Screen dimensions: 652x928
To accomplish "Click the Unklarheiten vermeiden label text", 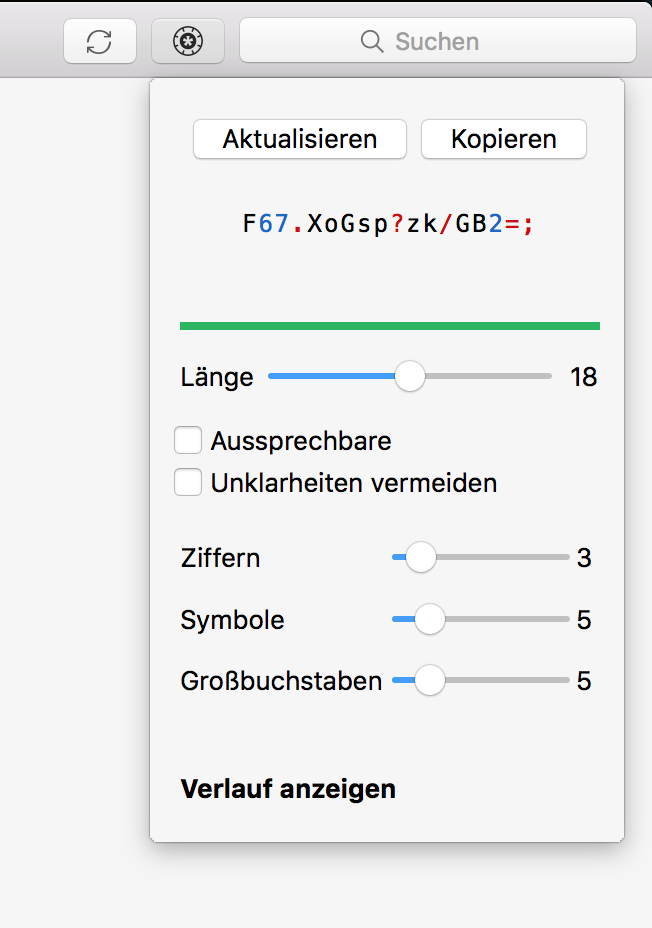I will (353, 483).
